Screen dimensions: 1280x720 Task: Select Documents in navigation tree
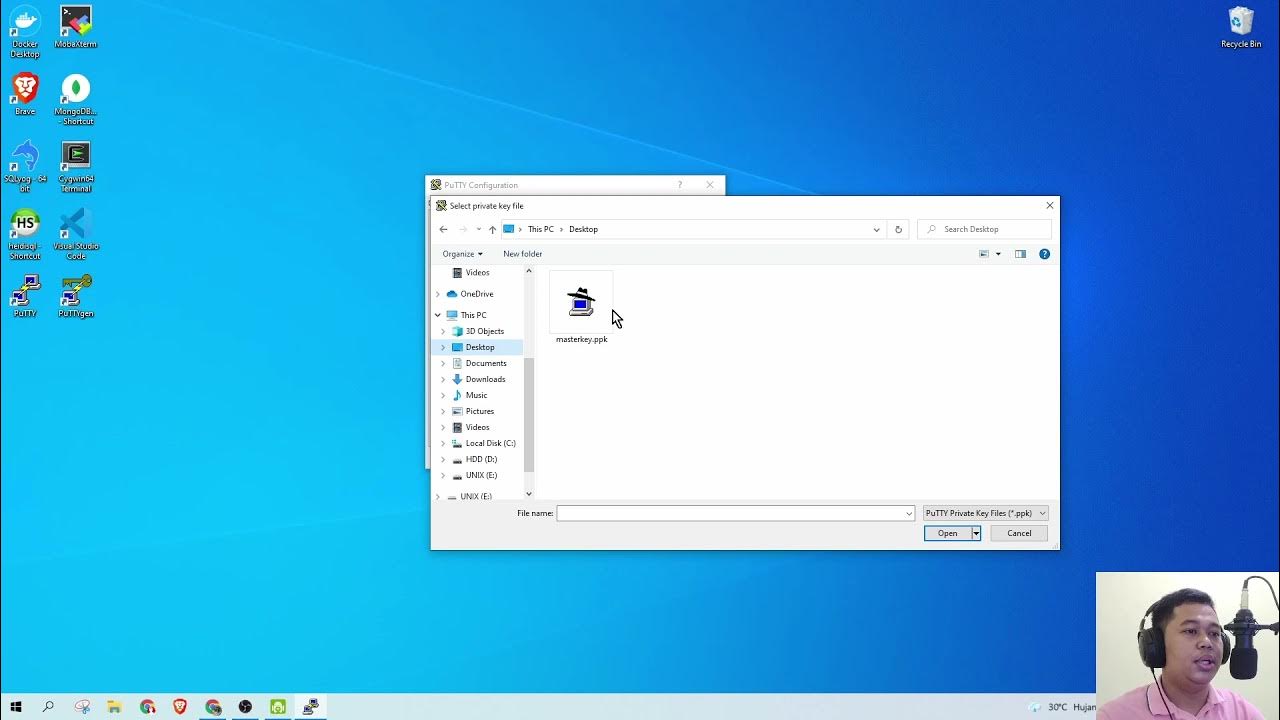click(486, 363)
